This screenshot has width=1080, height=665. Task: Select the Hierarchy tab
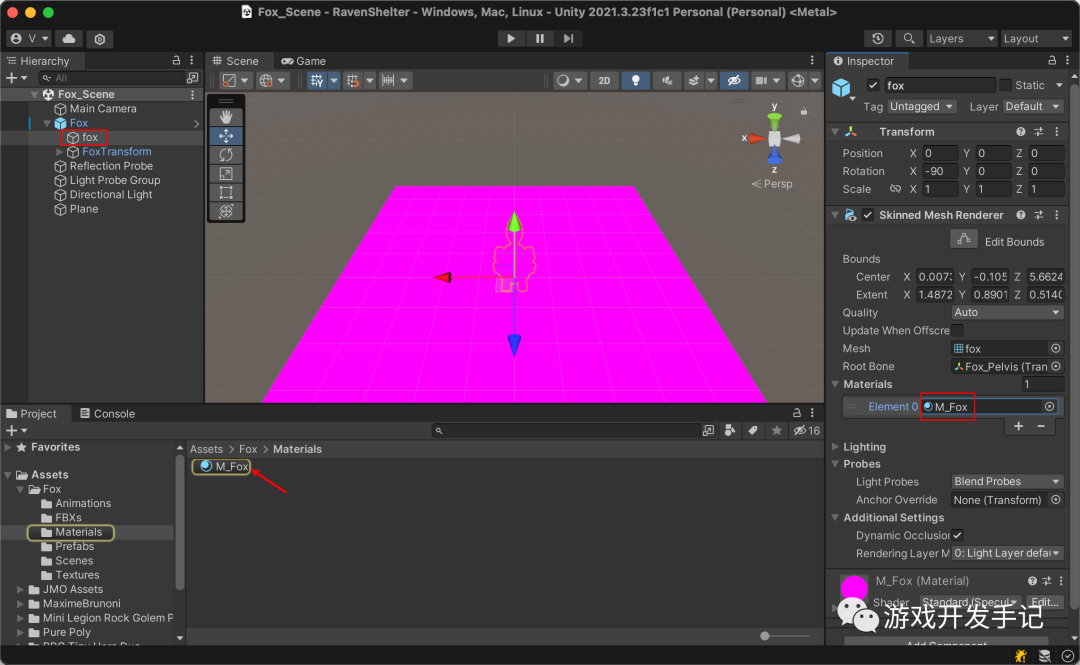click(39, 61)
